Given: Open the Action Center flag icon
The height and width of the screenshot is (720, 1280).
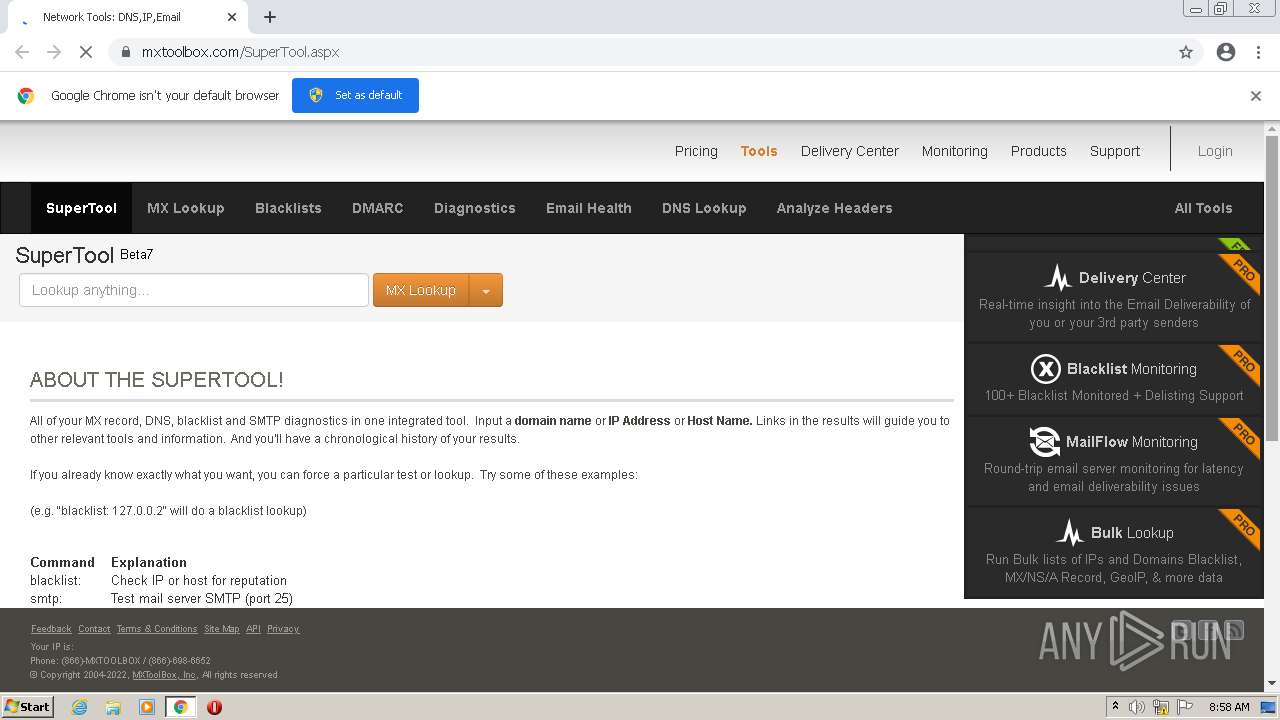Looking at the screenshot, I should (x=1185, y=707).
